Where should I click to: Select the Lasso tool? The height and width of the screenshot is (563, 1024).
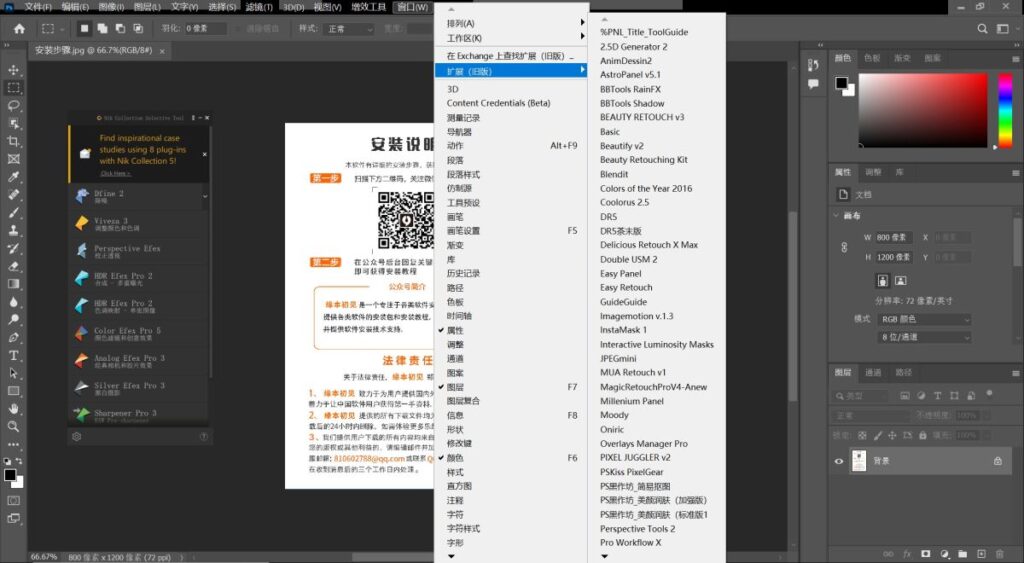click(14, 105)
